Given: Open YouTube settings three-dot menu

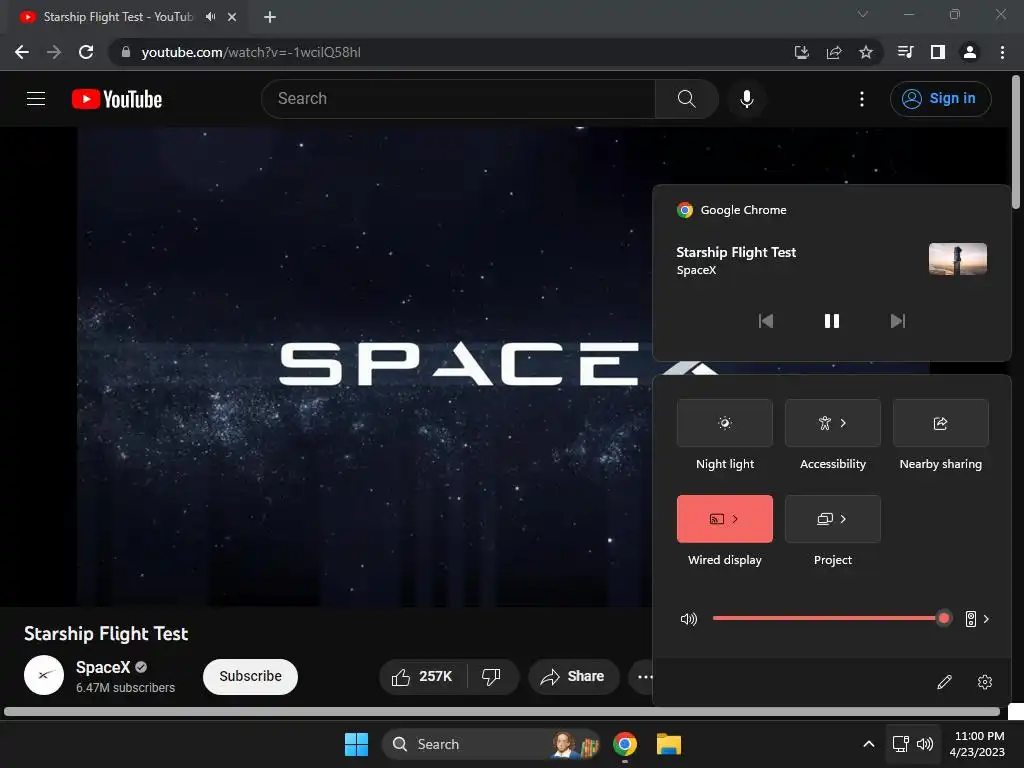Looking at the screenshot, I should coord(862,99).
